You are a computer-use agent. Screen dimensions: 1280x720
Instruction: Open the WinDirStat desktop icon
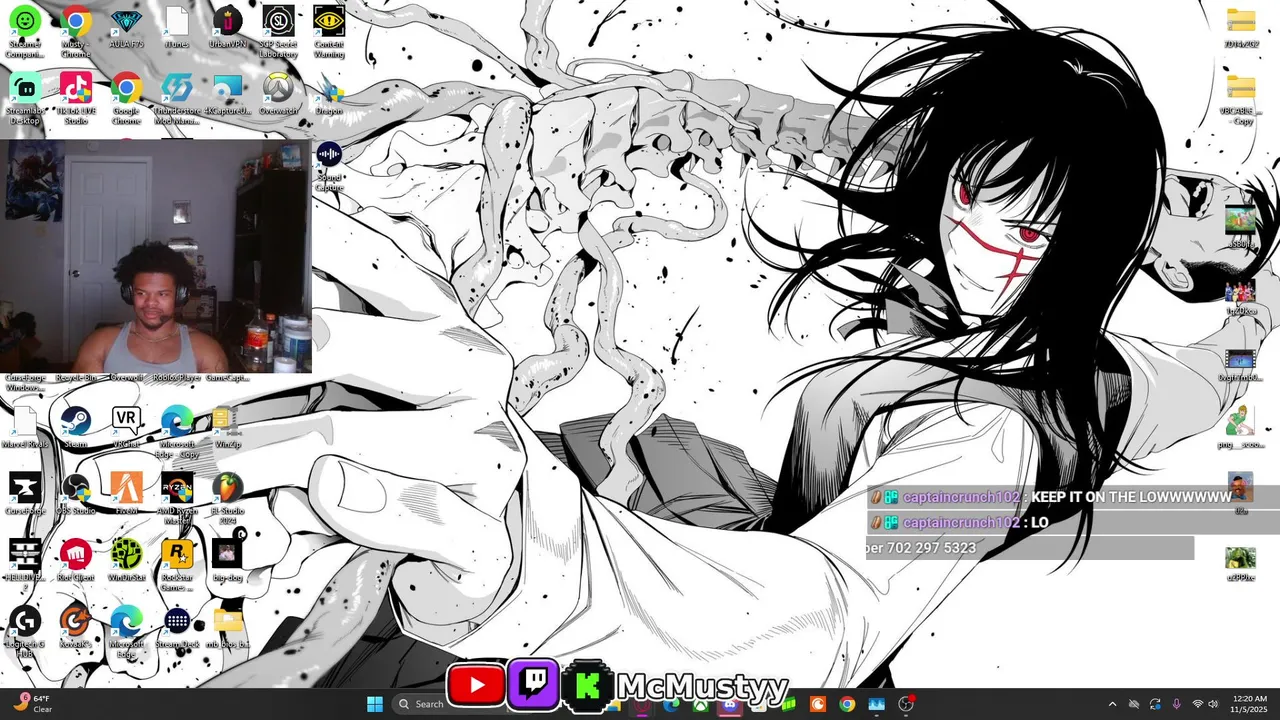pyautogui.click(x=126, y=560)
